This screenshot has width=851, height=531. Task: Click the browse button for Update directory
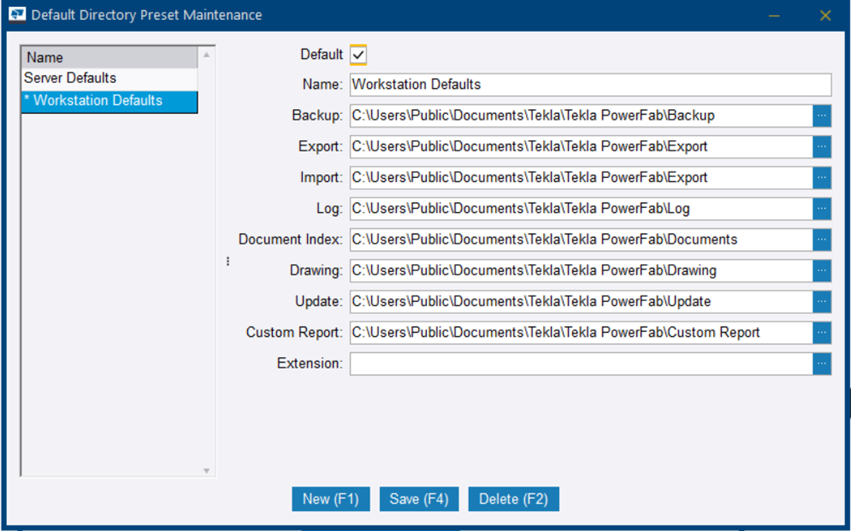point(822,302)
